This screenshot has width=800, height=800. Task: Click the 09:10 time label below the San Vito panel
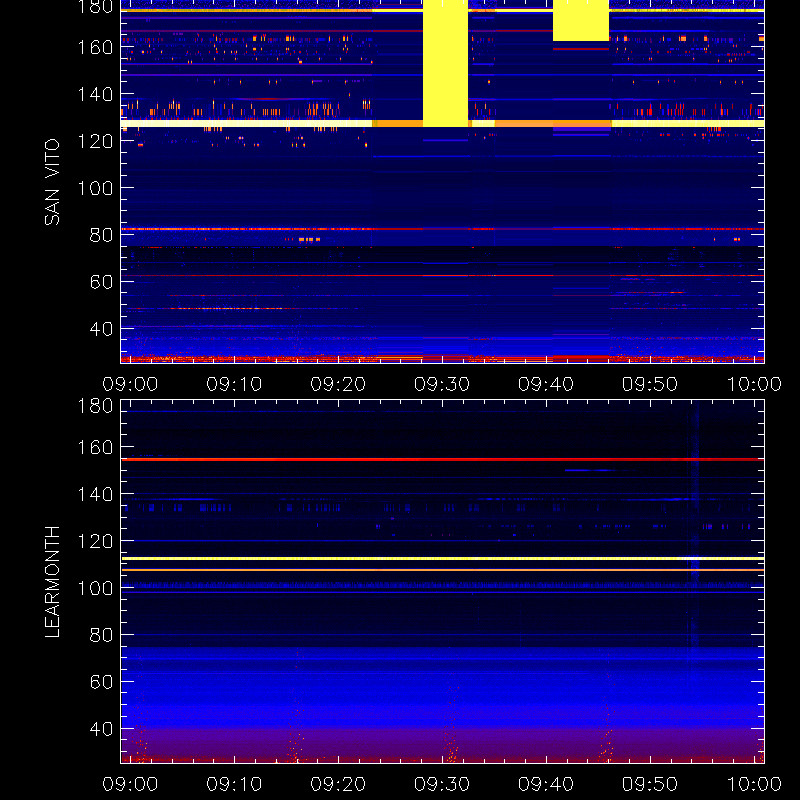pos(234,384)
